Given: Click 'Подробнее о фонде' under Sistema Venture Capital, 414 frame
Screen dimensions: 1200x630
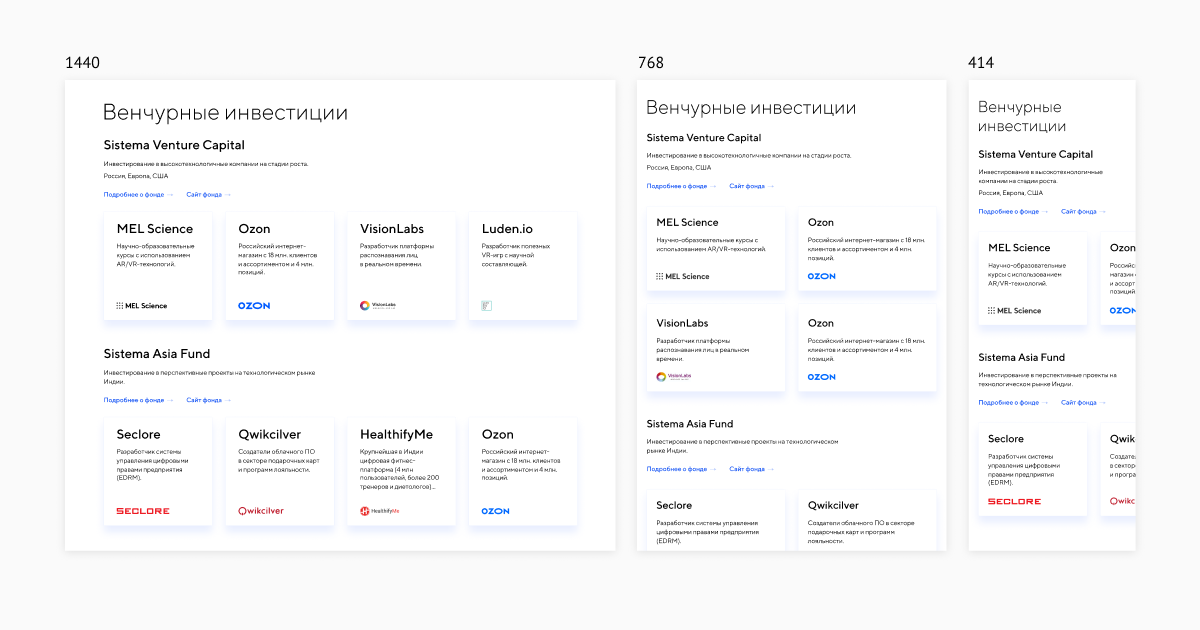Looking at the screenshot, I should click(1014, 212).
